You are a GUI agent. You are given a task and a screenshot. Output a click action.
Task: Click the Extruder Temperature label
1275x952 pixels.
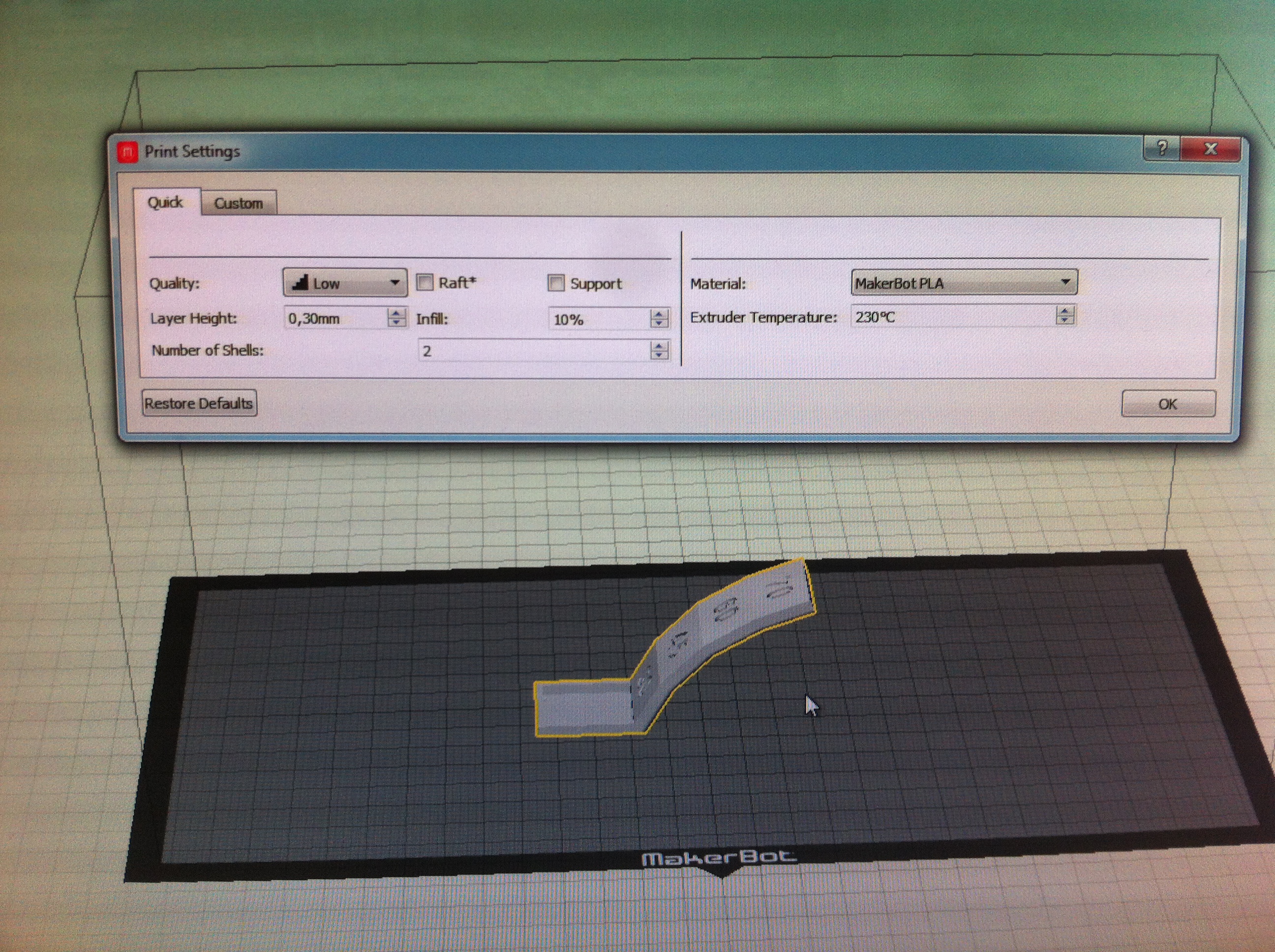click(763, 318)
